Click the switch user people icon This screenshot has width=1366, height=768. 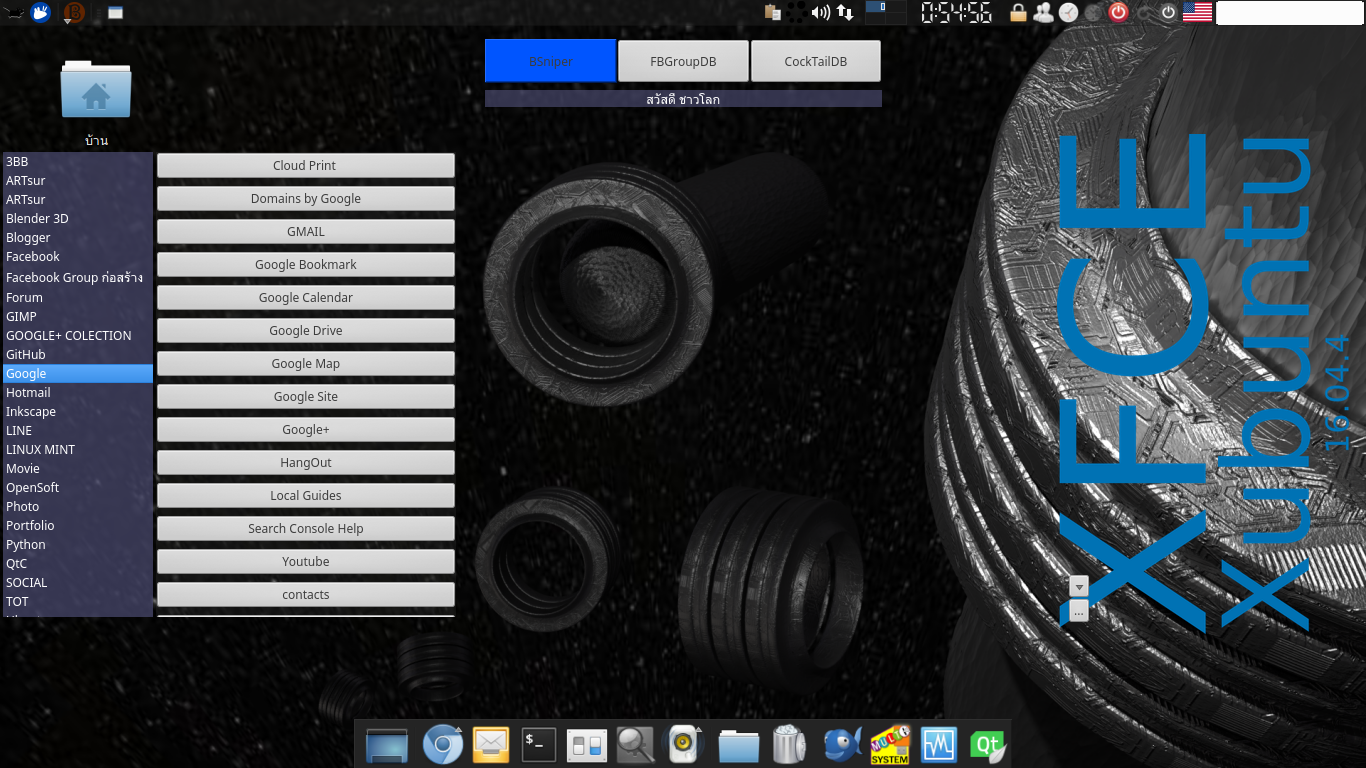1044,13
